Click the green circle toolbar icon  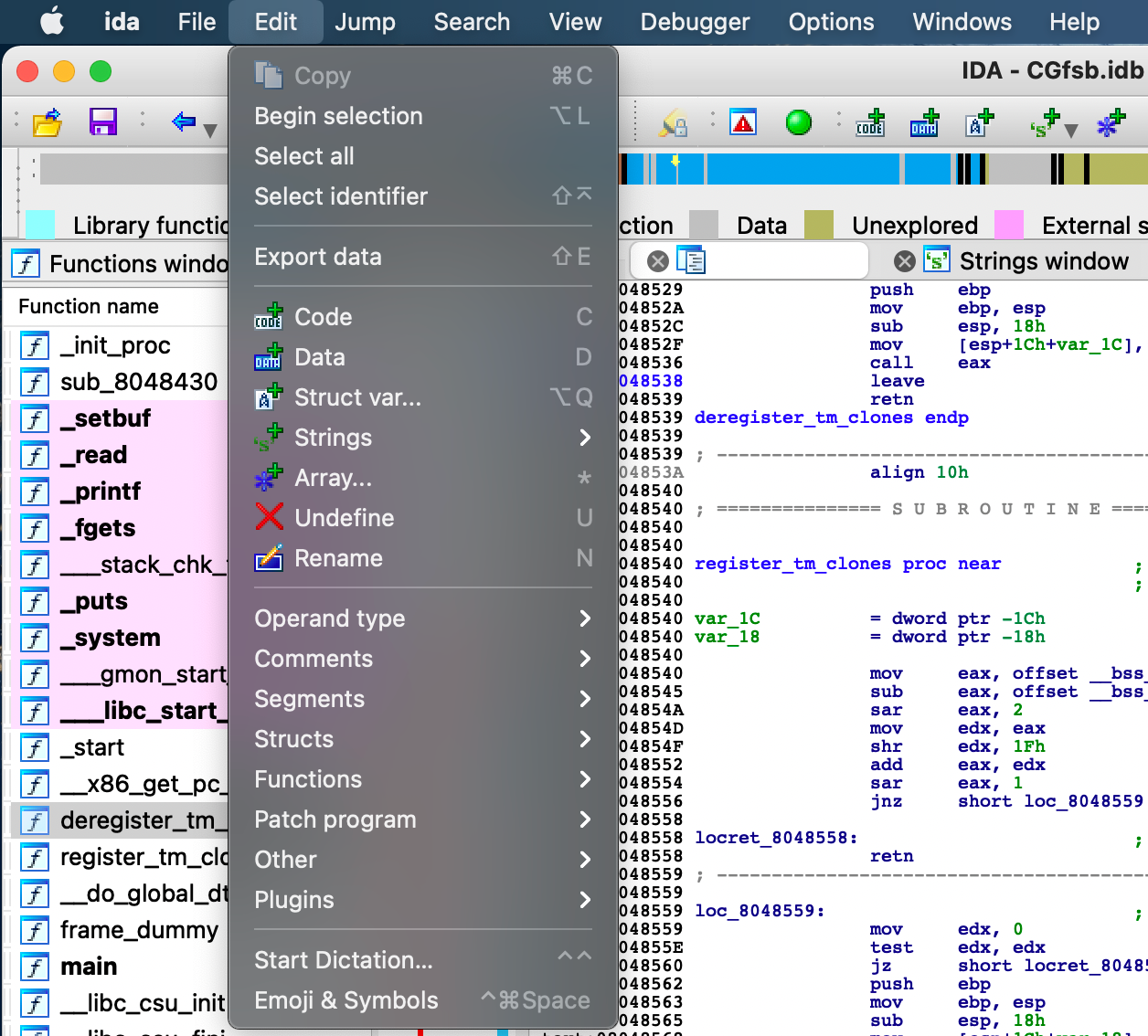pos(798,122)
